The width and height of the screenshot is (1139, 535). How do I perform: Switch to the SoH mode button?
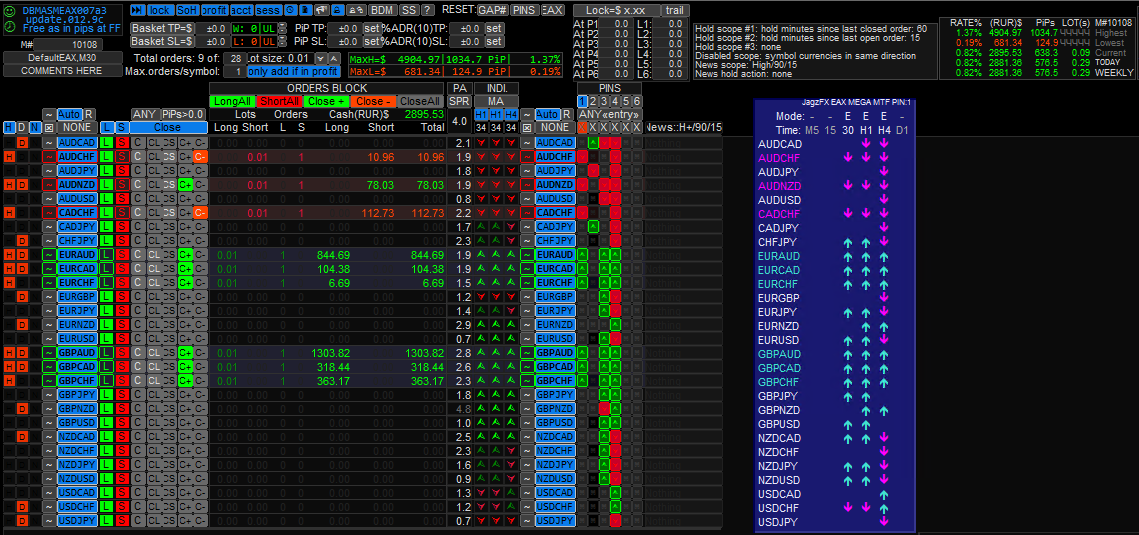click(x=187, y=10)
